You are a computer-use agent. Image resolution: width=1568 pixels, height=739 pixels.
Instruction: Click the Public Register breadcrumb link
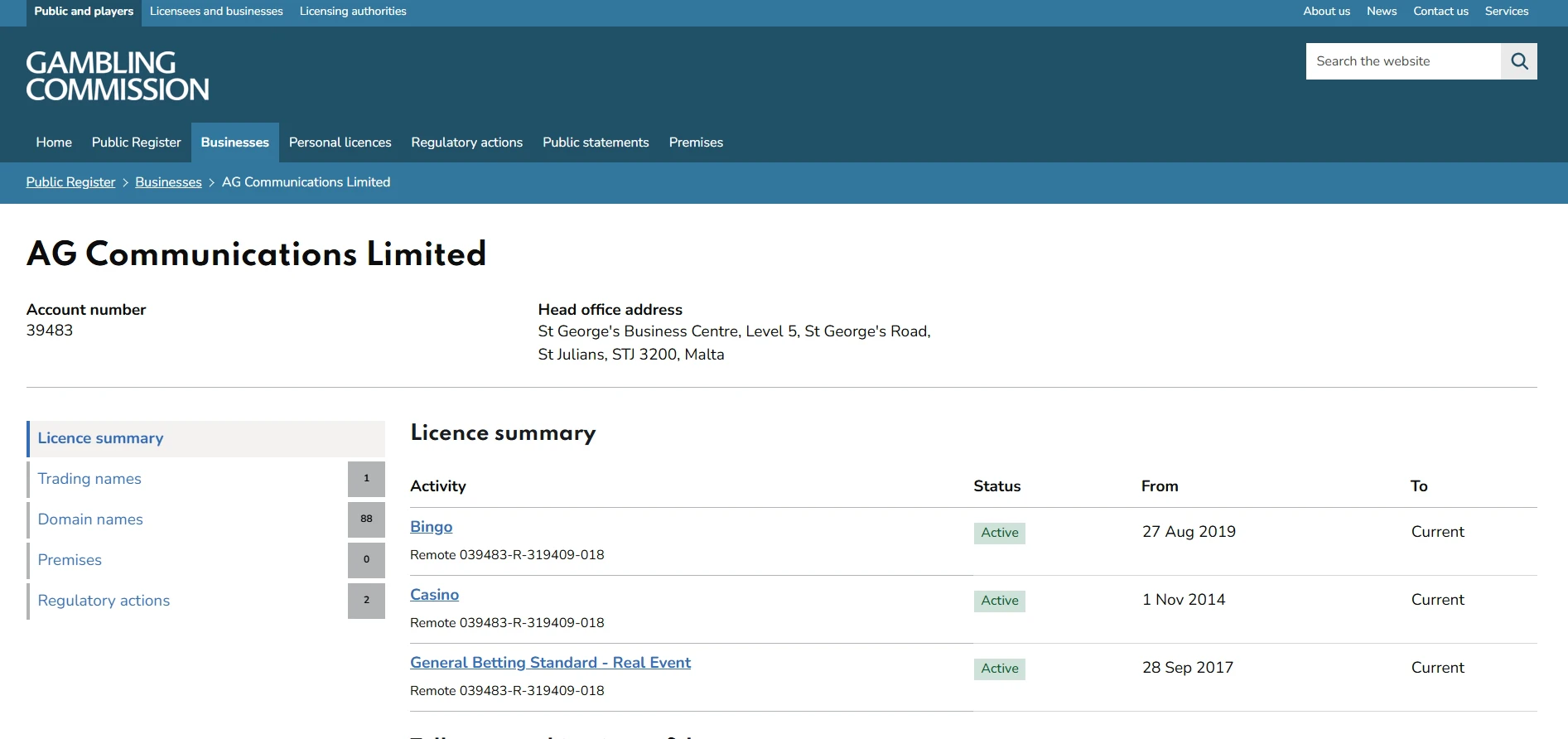click(x=71, y=182)
